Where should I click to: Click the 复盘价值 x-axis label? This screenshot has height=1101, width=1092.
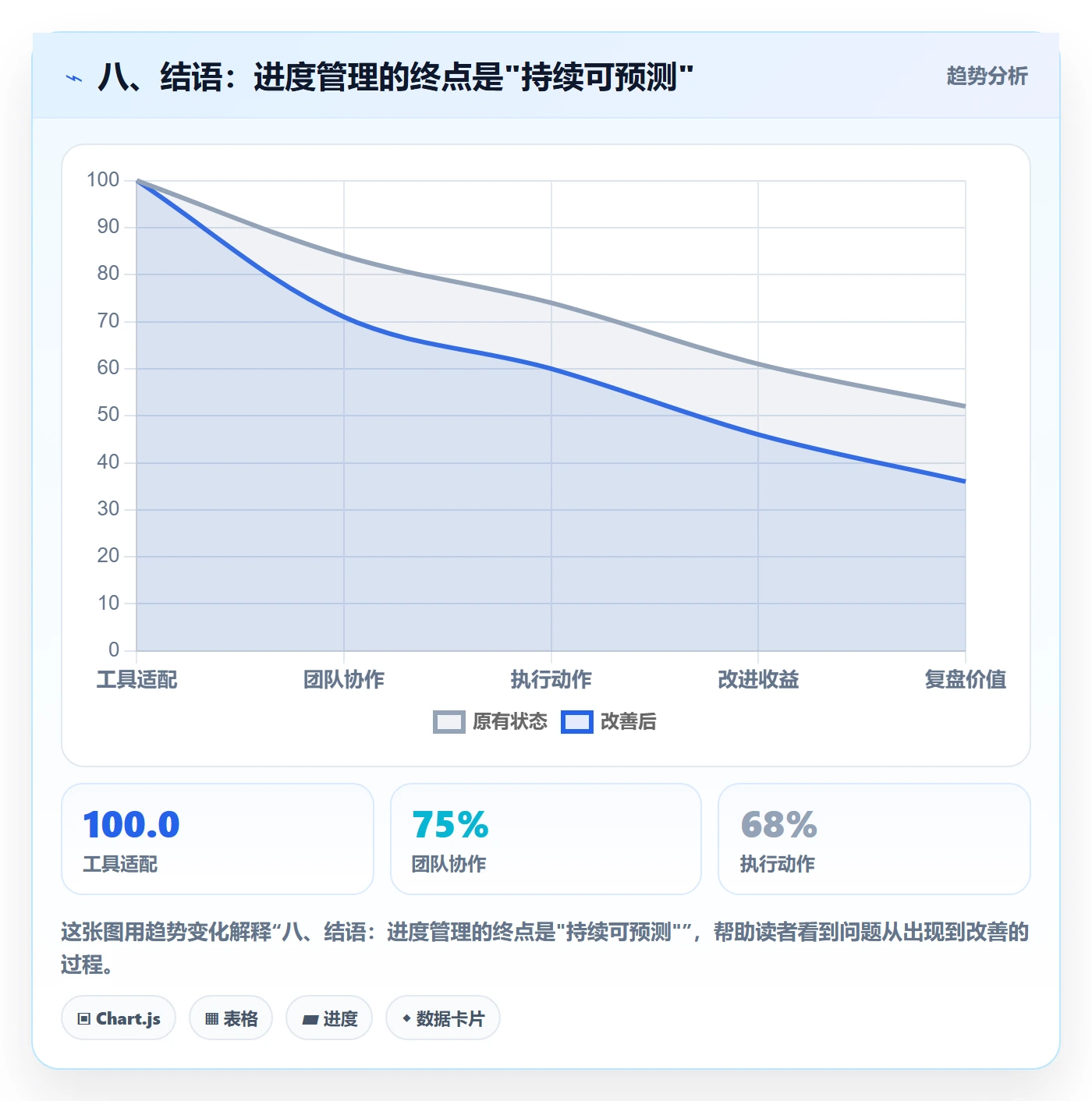tap(966, 680)
